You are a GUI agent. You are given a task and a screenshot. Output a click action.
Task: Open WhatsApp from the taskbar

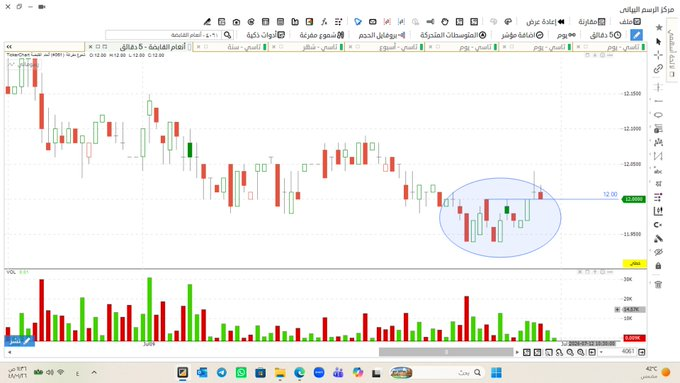241,373
